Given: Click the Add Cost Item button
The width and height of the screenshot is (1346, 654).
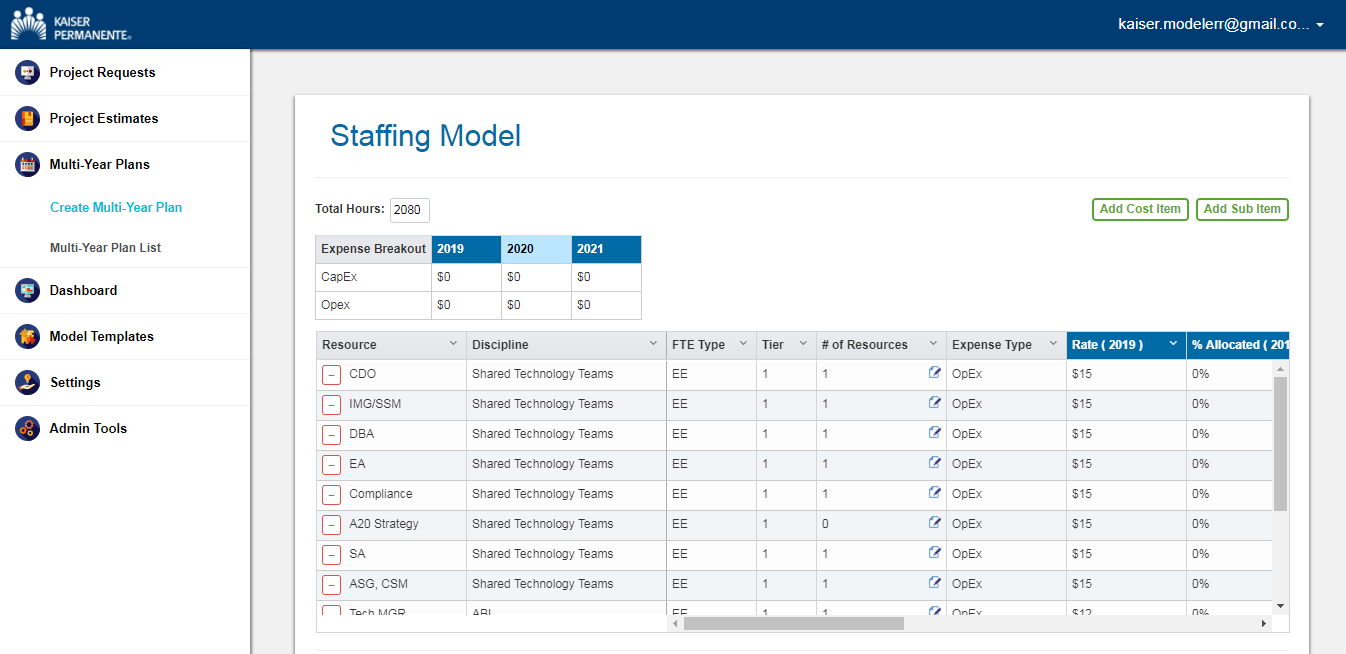Looking at the screenshot, I should tap(1140, 209).
